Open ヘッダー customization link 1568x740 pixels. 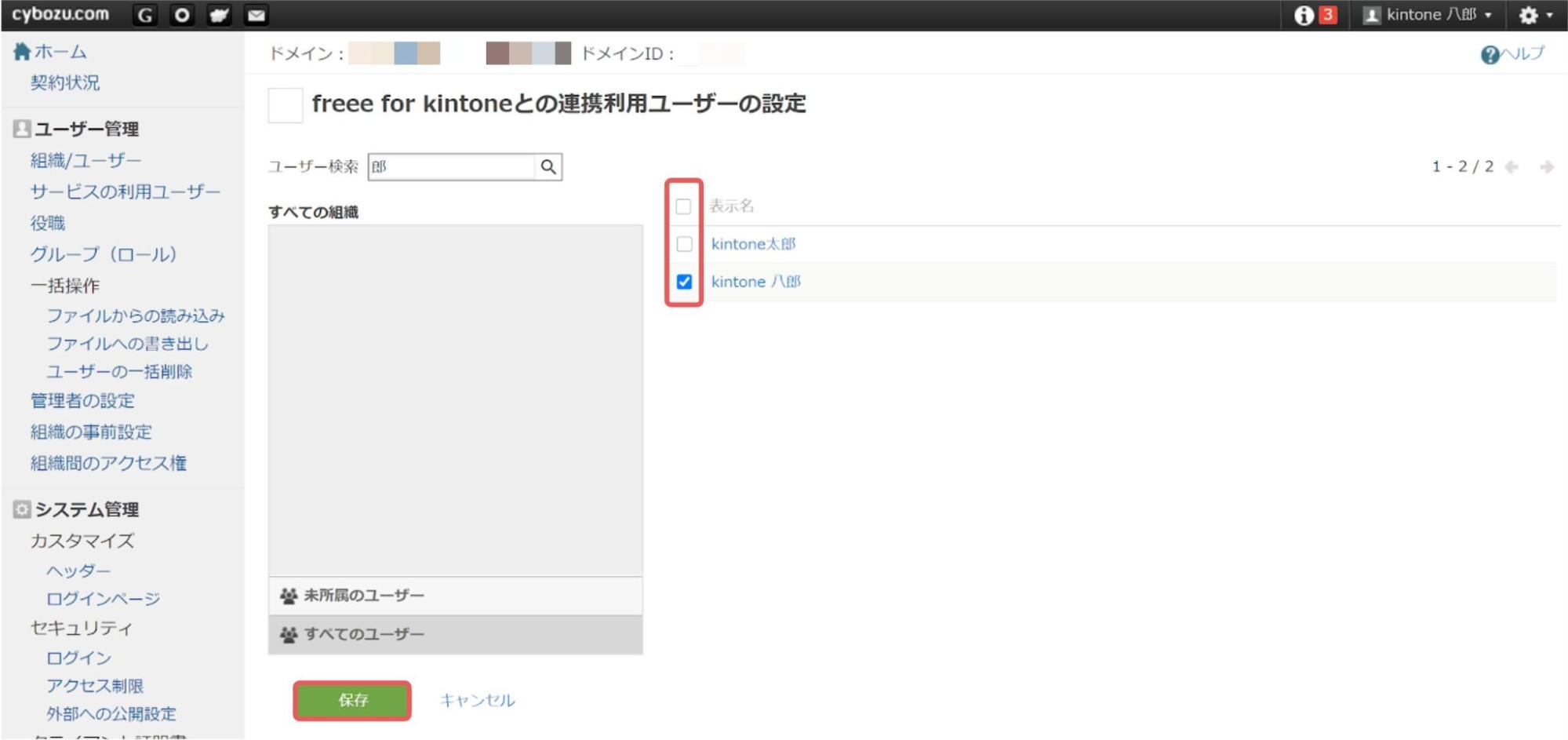[x=78, y=570]
